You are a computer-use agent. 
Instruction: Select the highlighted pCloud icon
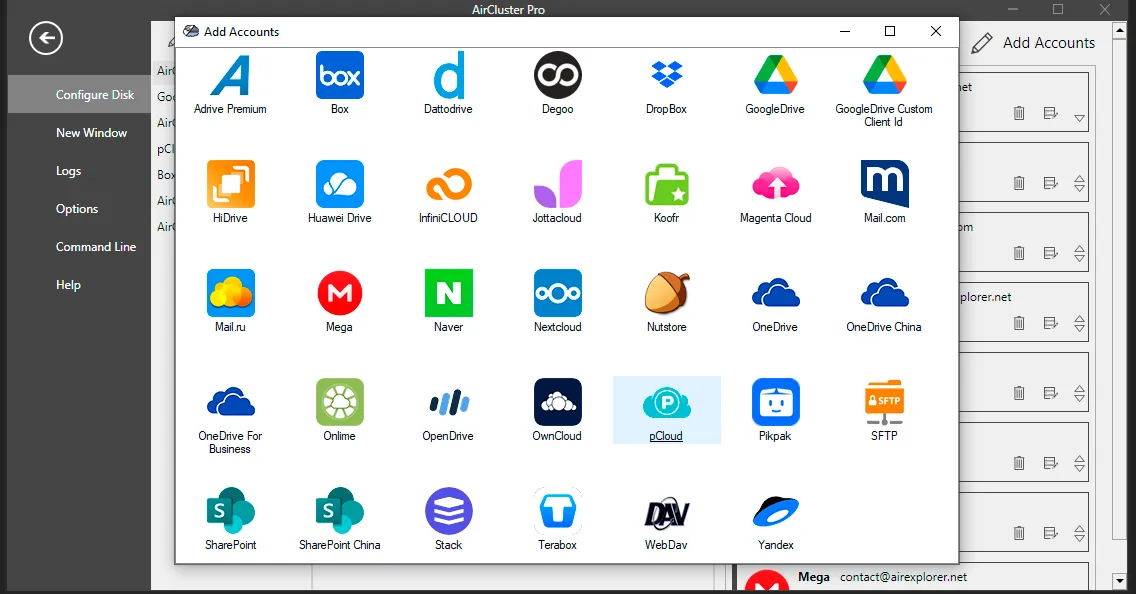667,410
